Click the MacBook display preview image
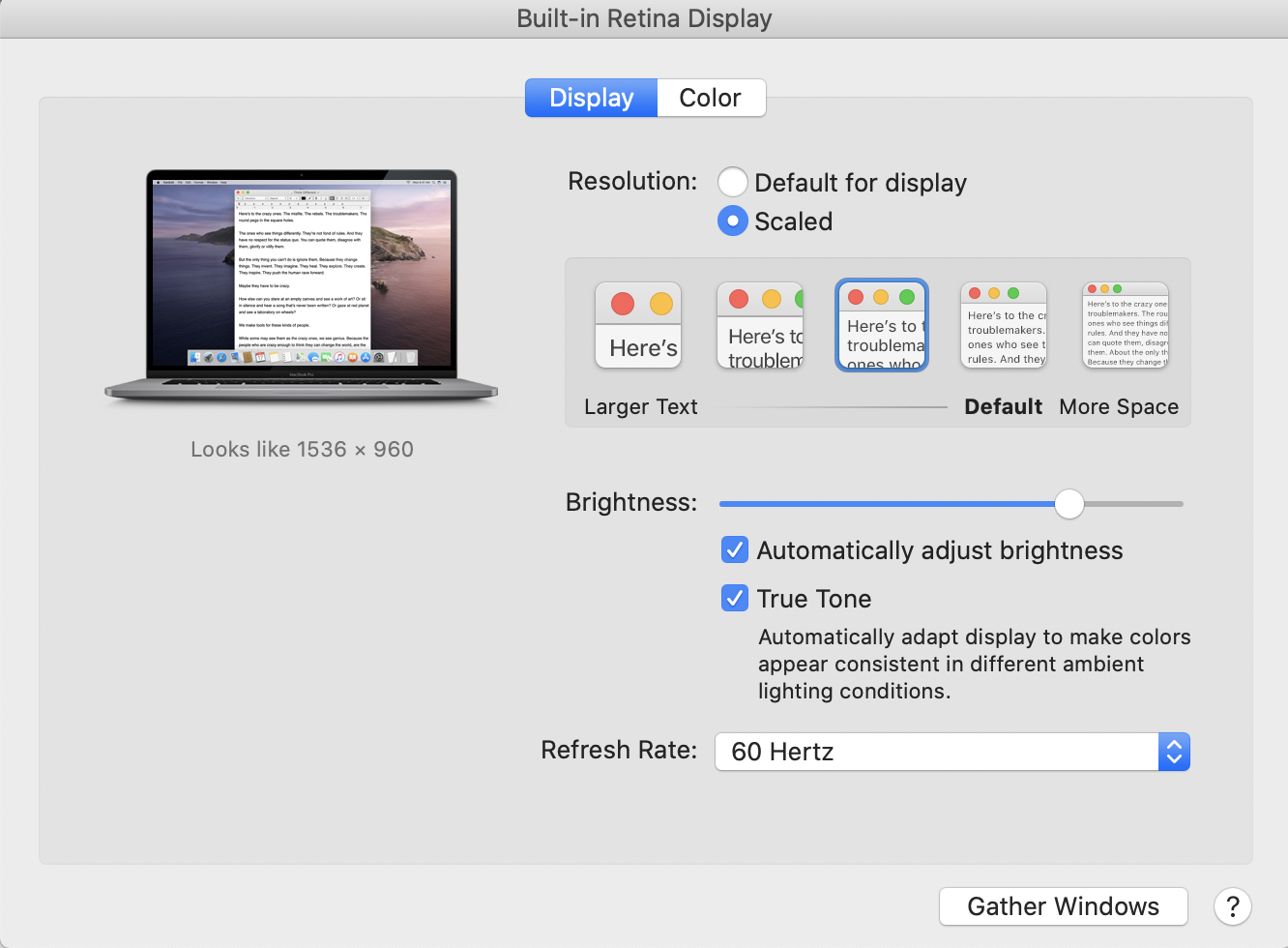 [x=302, y=285]
